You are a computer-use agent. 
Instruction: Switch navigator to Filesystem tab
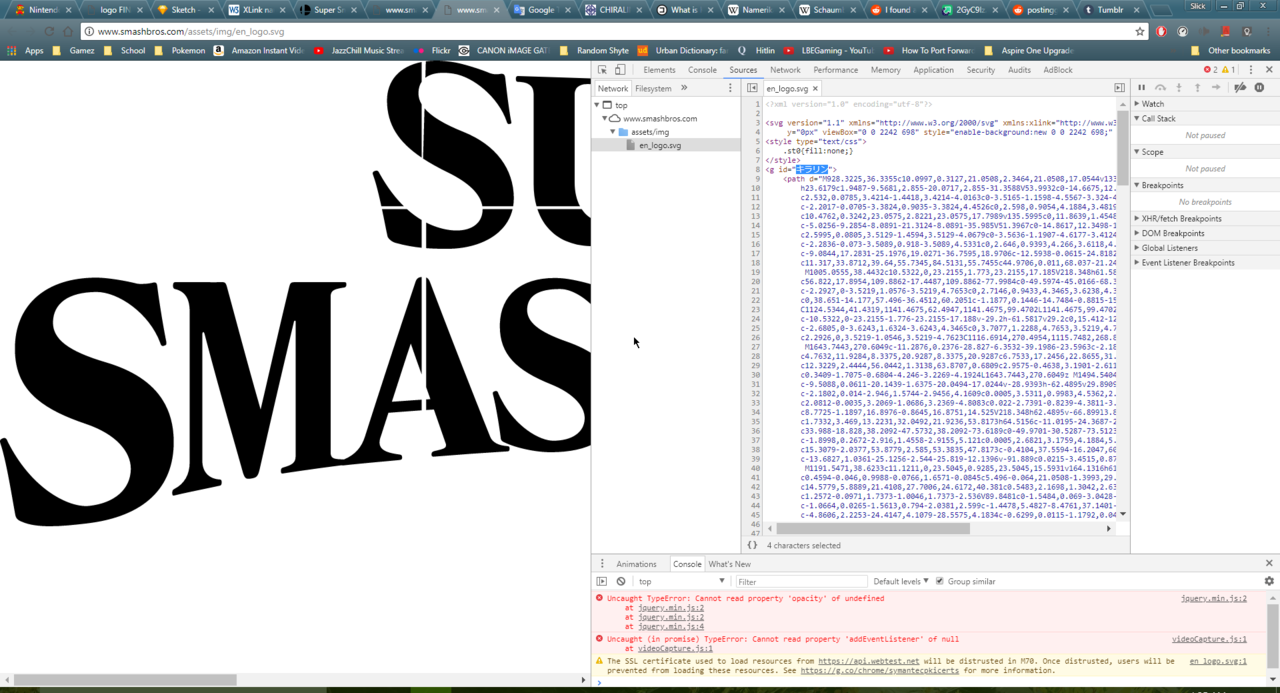click(x=653, y=88)
